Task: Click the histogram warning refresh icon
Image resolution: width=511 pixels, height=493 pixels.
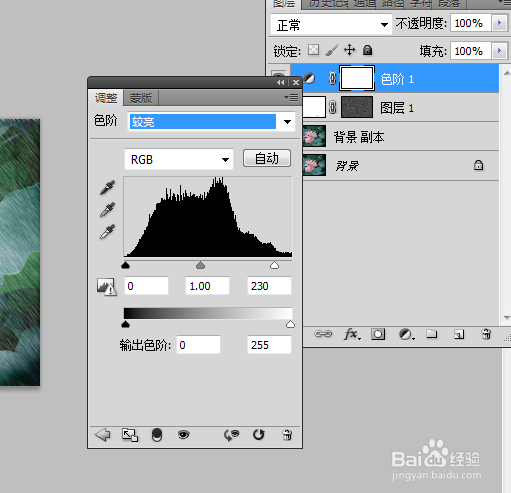Action: click(107, 287)
